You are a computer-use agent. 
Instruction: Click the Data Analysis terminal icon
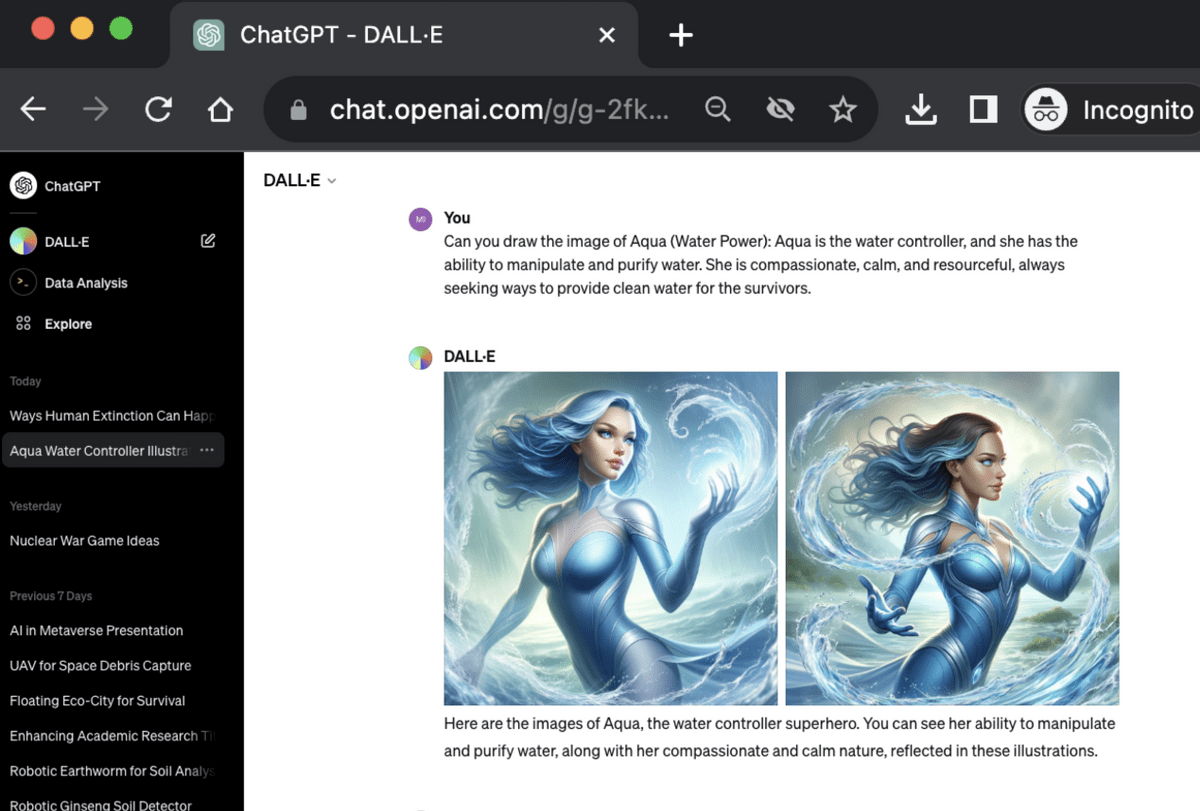pos(23,283)
